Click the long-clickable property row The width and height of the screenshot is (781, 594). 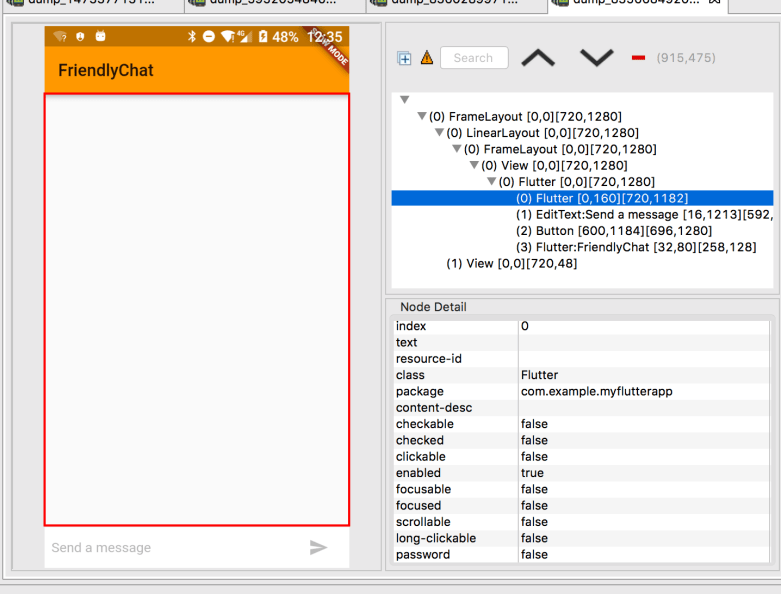(x=581, y=538)
